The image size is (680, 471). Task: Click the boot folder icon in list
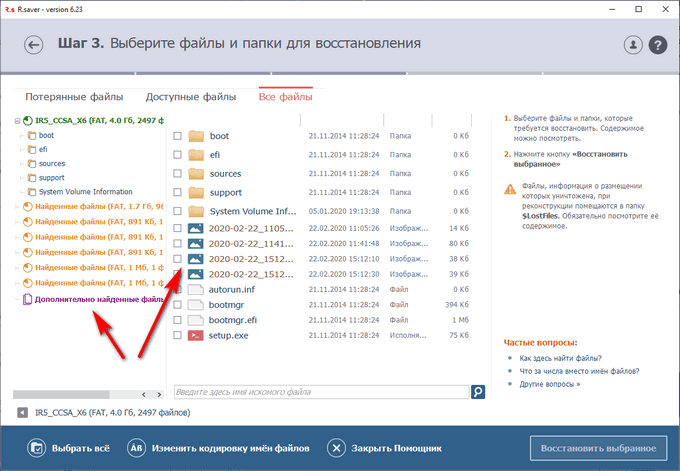(x=195, y=136)
